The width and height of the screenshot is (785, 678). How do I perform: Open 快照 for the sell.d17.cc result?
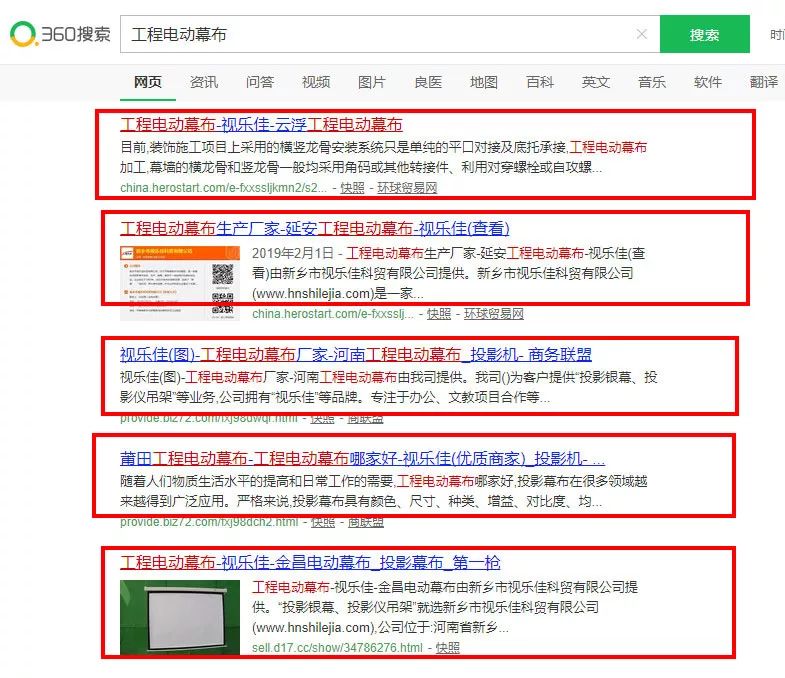point(448,648)
